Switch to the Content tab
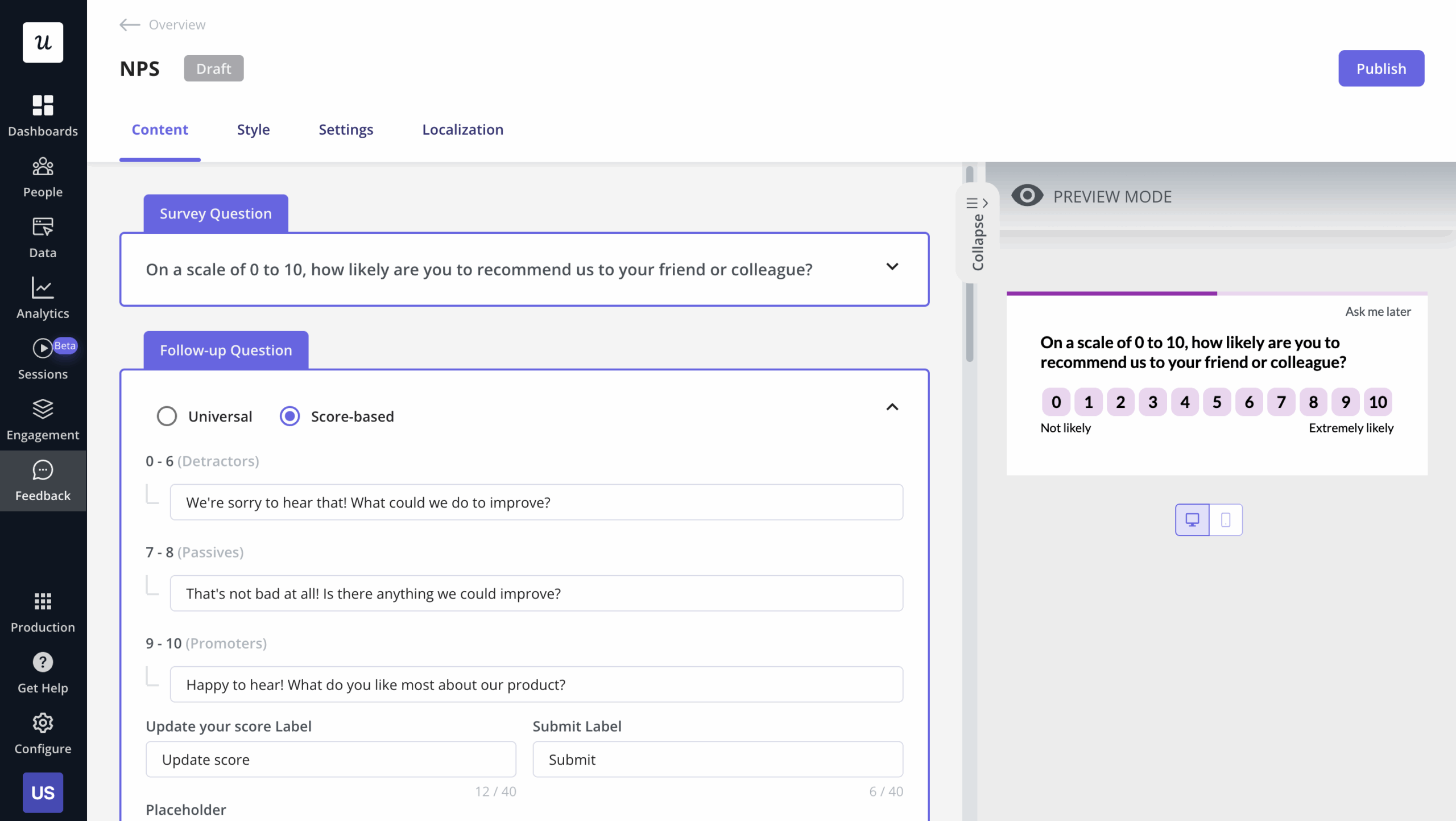1456x821 pixels. click(x=160, y=130)
